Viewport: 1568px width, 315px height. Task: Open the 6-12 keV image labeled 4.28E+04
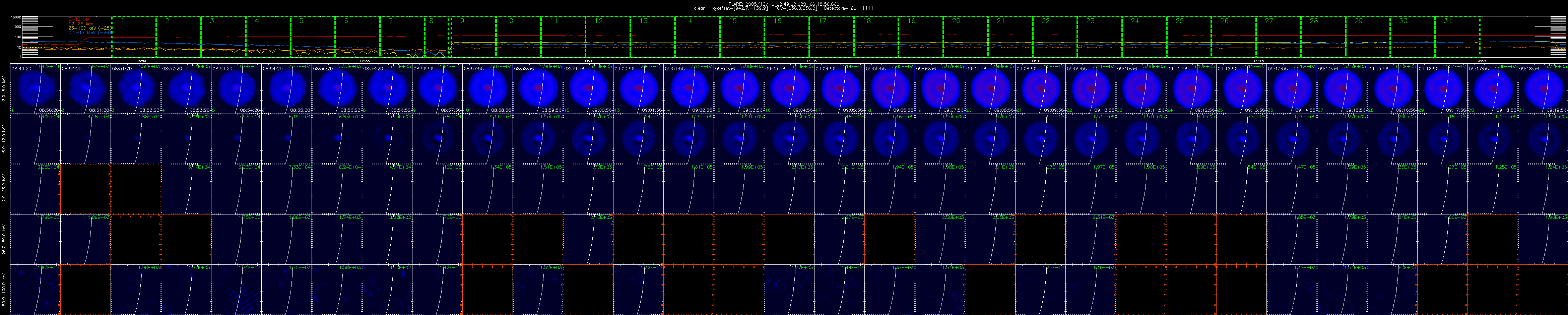coord(86,138)
